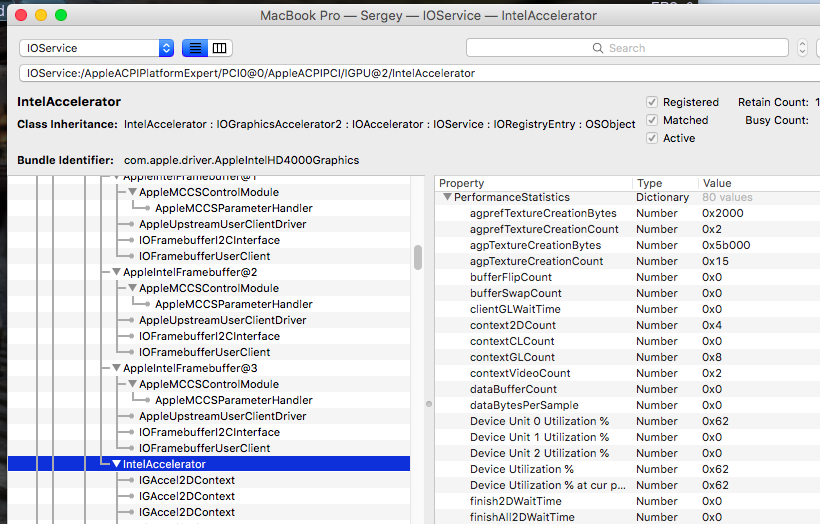
Task: Select the highlighted IntelAccelerator row
Action: [209, 464]
